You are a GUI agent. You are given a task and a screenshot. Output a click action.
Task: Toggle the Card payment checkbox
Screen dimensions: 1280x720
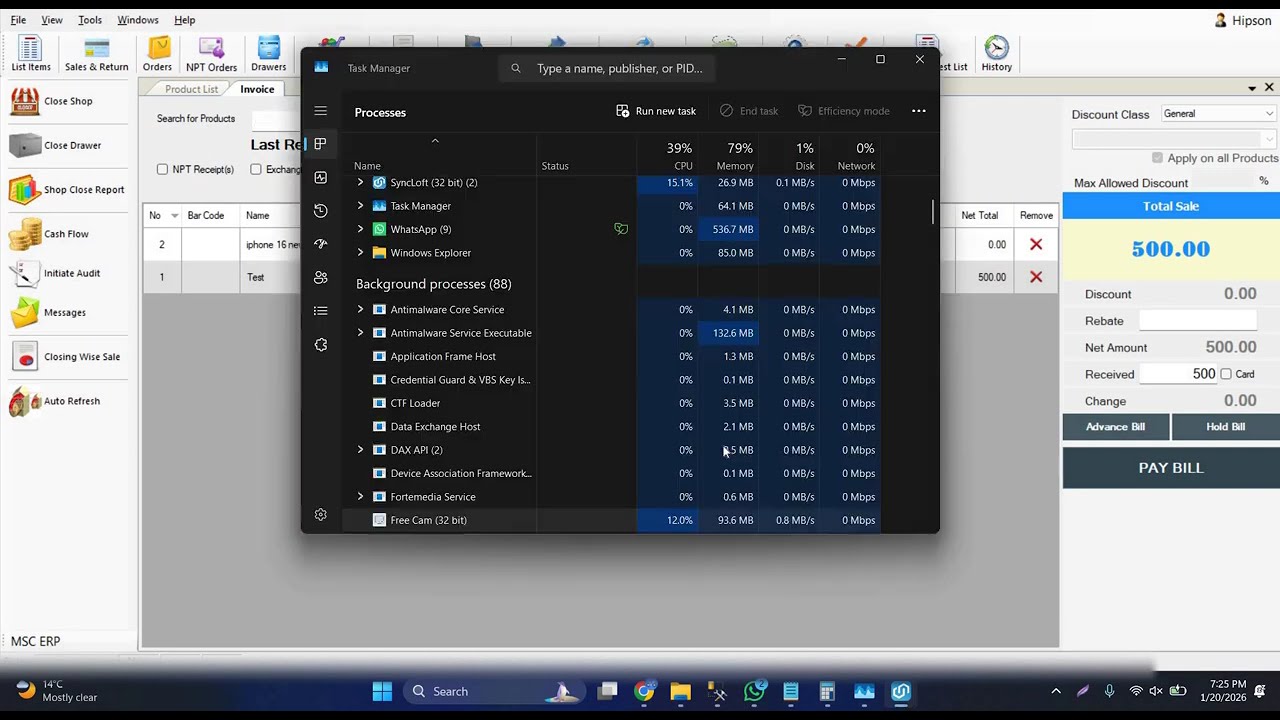tap(1226, 374)
